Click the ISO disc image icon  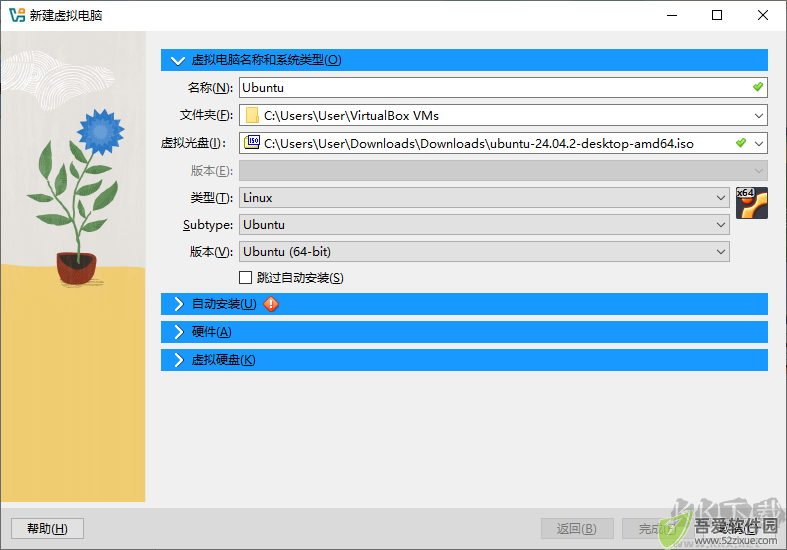tap(252, 143)
